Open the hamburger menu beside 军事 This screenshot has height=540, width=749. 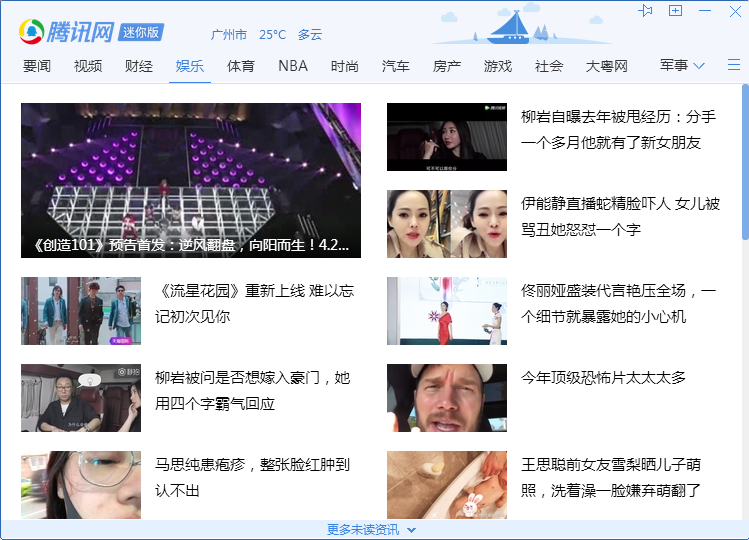pyautogui.click(x=733, y=65)
